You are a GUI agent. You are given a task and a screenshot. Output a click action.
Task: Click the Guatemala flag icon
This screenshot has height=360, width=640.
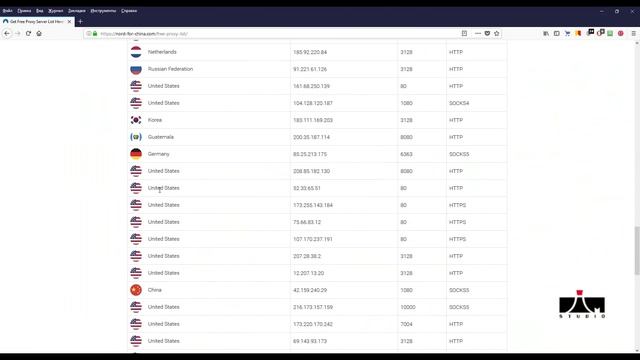[136, 137]
